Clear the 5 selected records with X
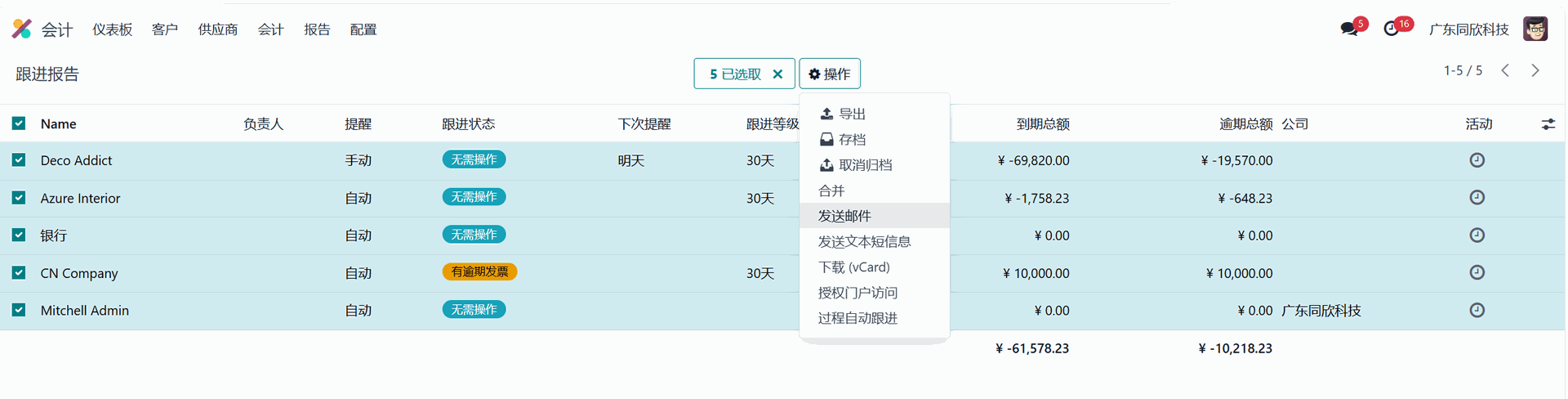Image resolution: width=1568 pixels, height=399 pixels. click(778, 74)
